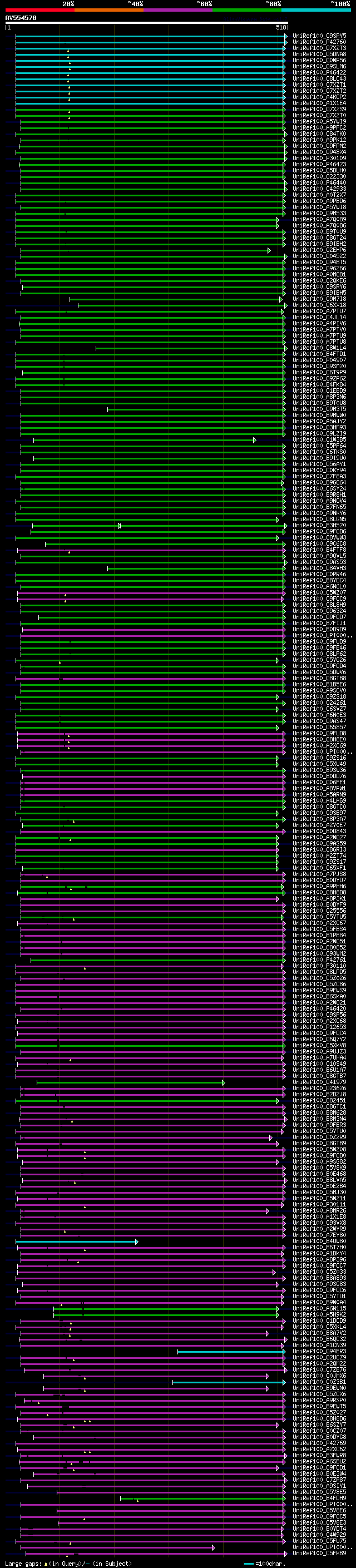The width and height of the screenshot is (356, 1568).
Task: Select the UniRef100_Q4W929 entry
Action: point(319,1535)
